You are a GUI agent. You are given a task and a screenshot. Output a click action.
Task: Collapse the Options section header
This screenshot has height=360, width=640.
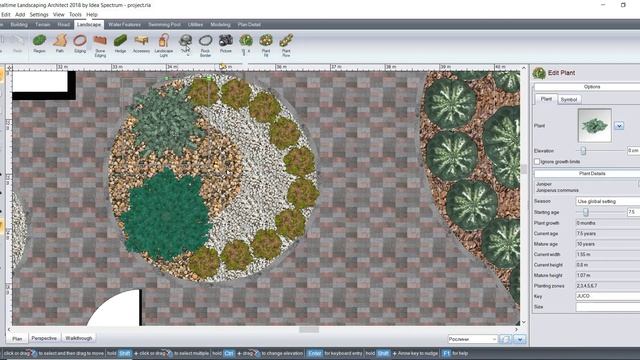click(592, 87)
